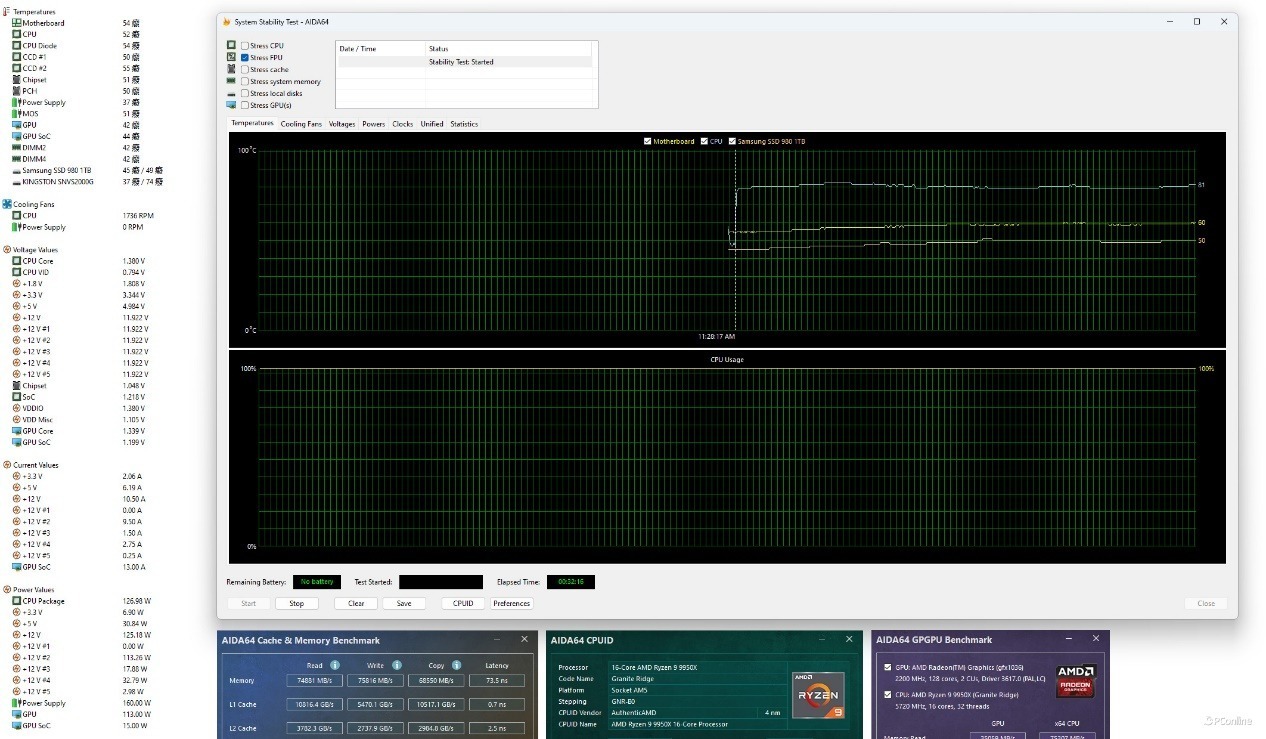Open the Statistics tab
This screenshot has height=739, width=1266.
pos(464,124)
